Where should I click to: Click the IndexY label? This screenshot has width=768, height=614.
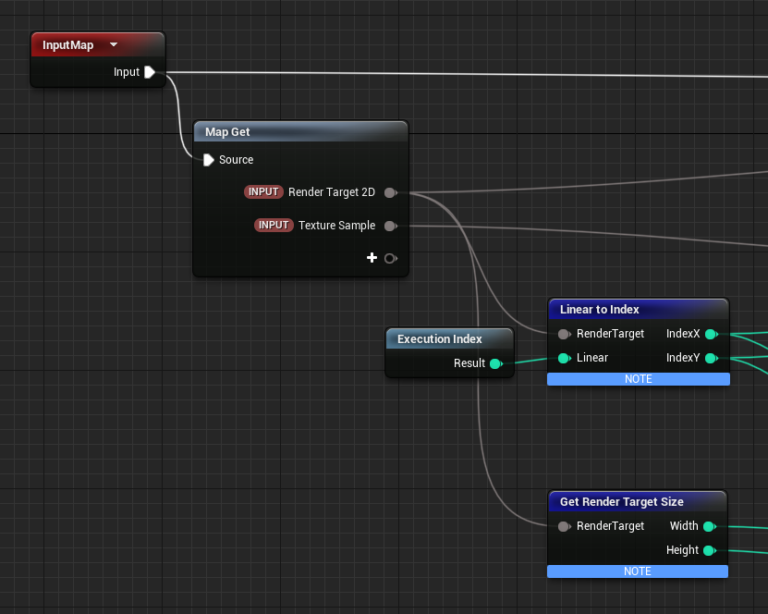tap(683, 358)
